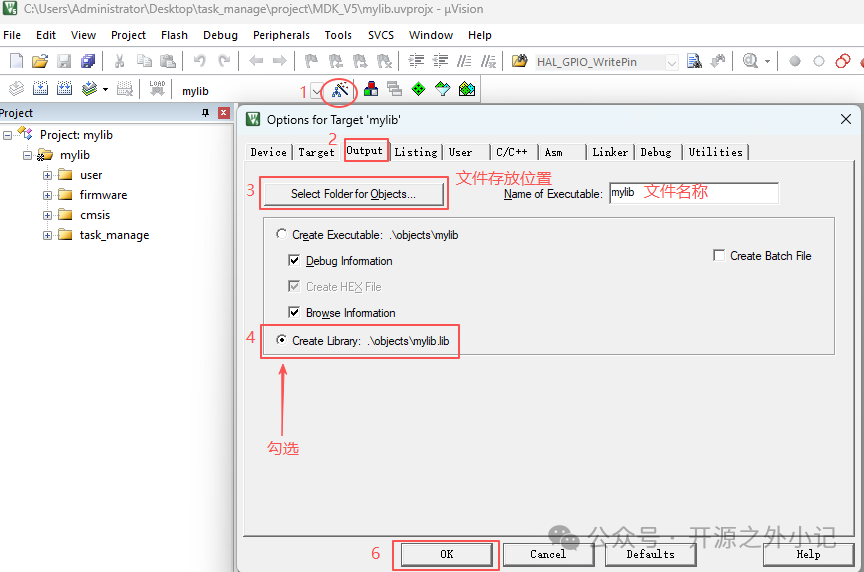This screenshot has width=864, height=572.
Task: Click the Defaults button
Action: [650, 554]
